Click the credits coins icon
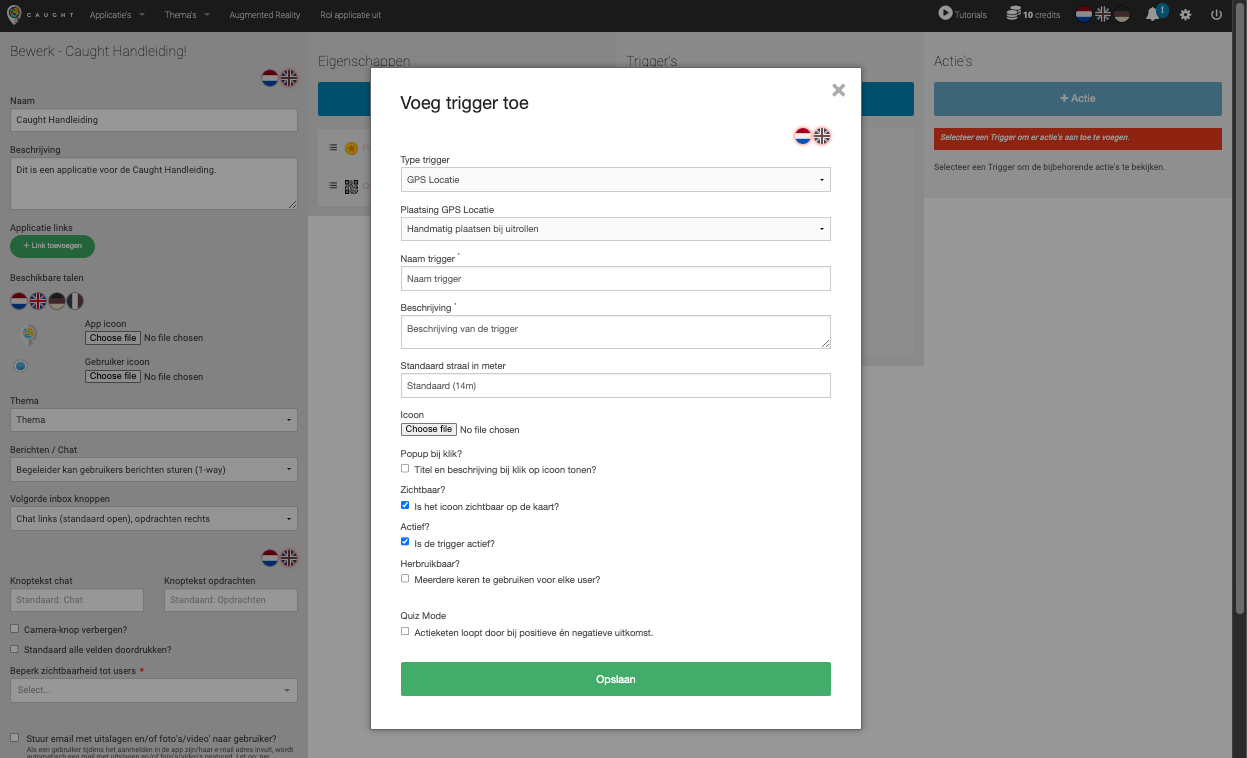This screenshot has width=1247, height=758. pos(1013,14)
